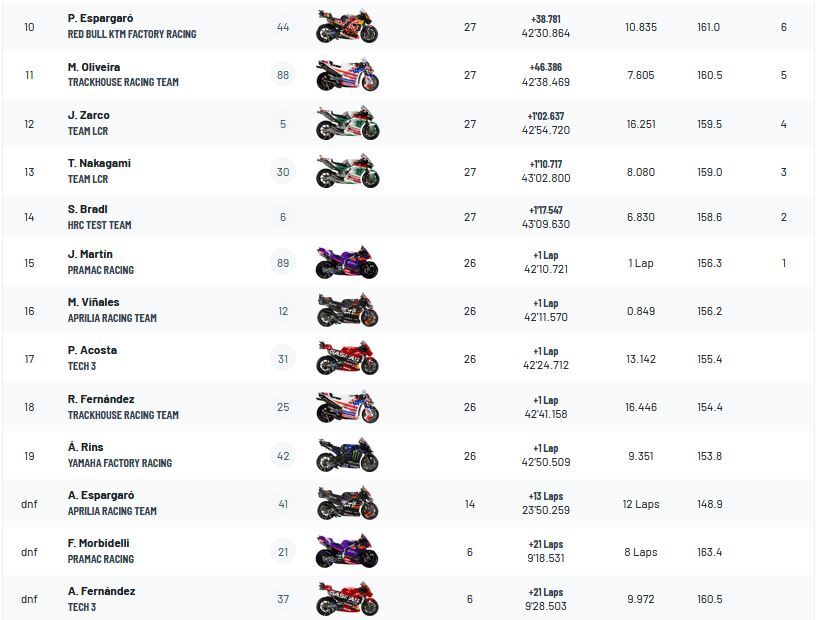This screenshot has width=819, height=620.
Task: Click RED BULL KTM FACTORY RACING team label
Action: click(132, 34)
